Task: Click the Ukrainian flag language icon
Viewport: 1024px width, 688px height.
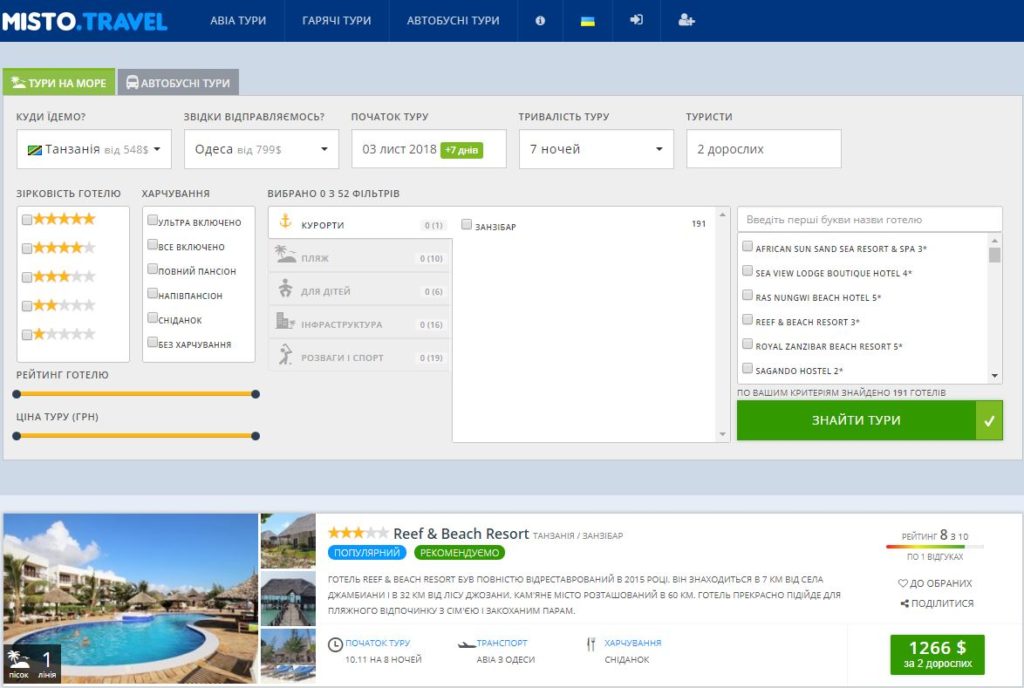Action: pyautogui.click(x=587, y=21)
